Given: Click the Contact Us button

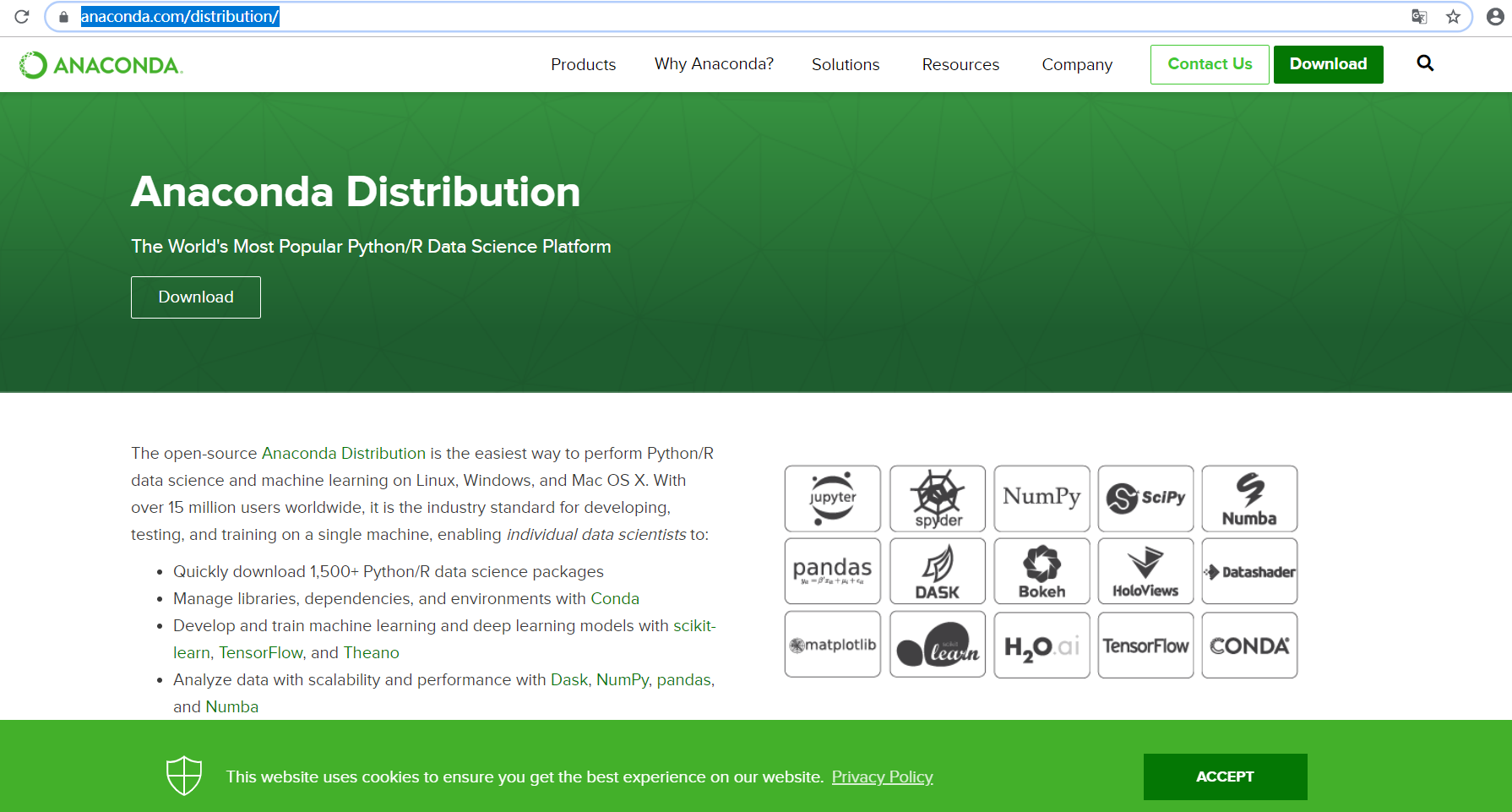Looking at the screenshot, I should [1210, 64].
